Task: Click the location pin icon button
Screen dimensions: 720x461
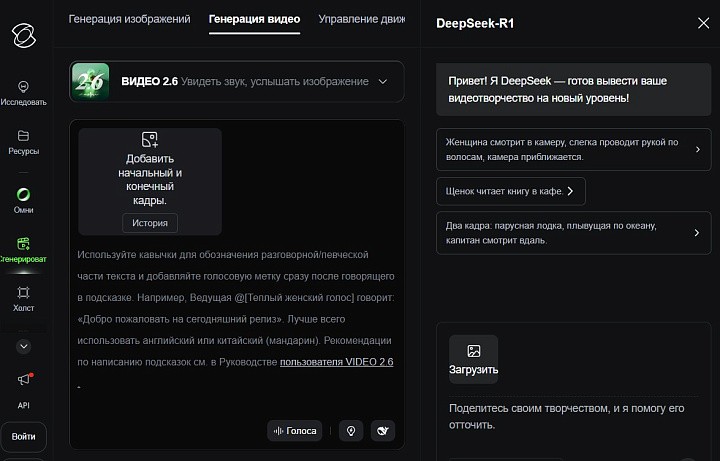Action: tap(350, 431)
